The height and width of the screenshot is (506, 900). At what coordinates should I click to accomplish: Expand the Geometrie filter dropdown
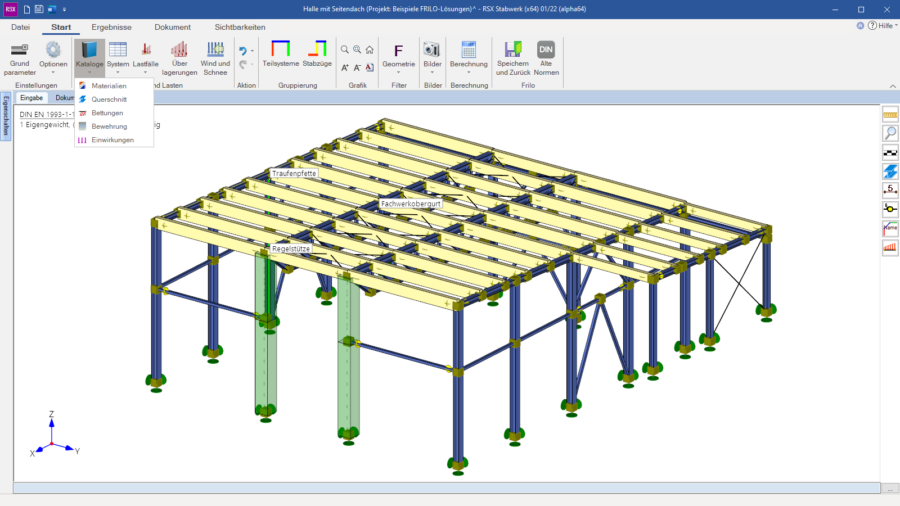(x=399, y=58)
